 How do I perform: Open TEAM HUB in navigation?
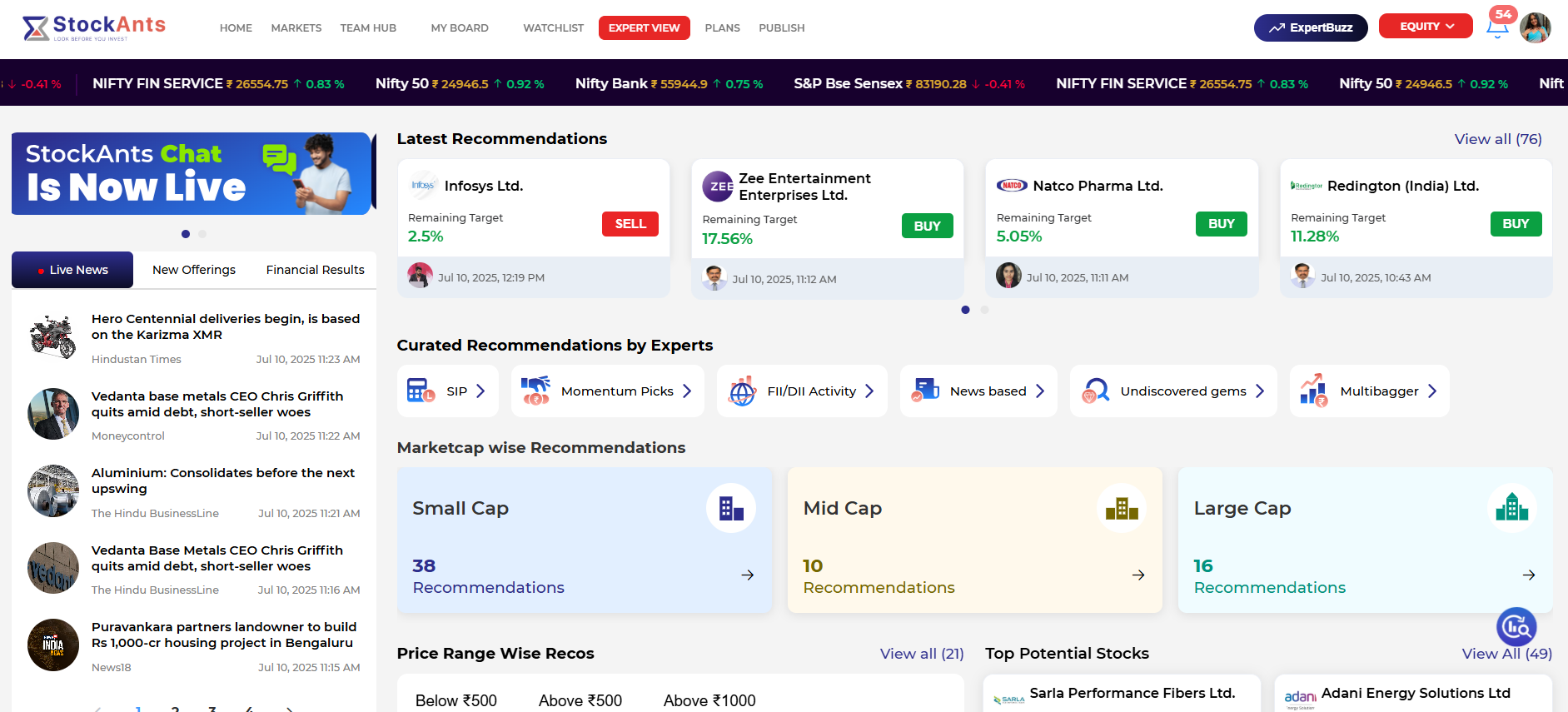point(368,27)
